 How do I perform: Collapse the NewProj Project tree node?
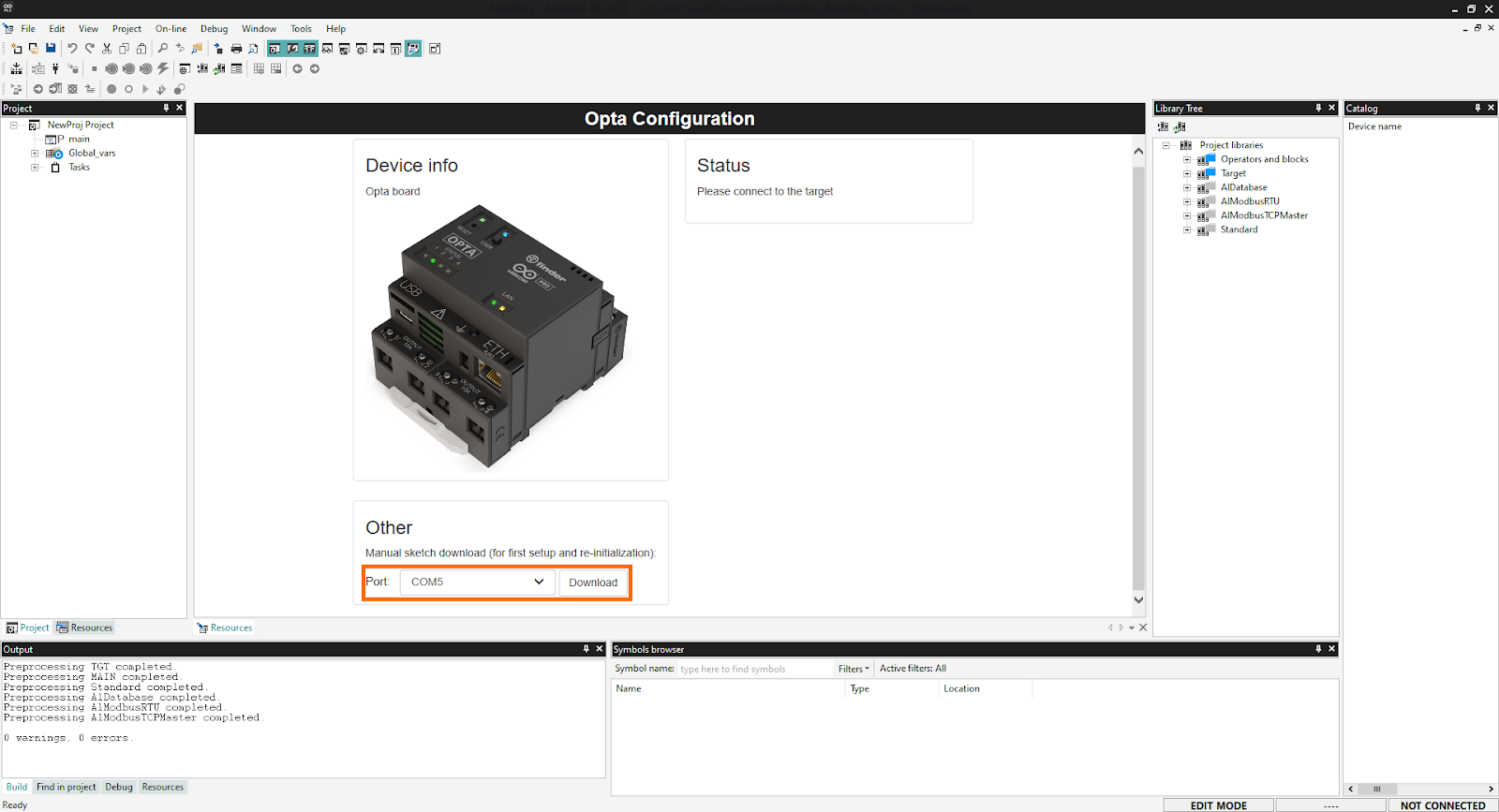click(x=14, y=125)
